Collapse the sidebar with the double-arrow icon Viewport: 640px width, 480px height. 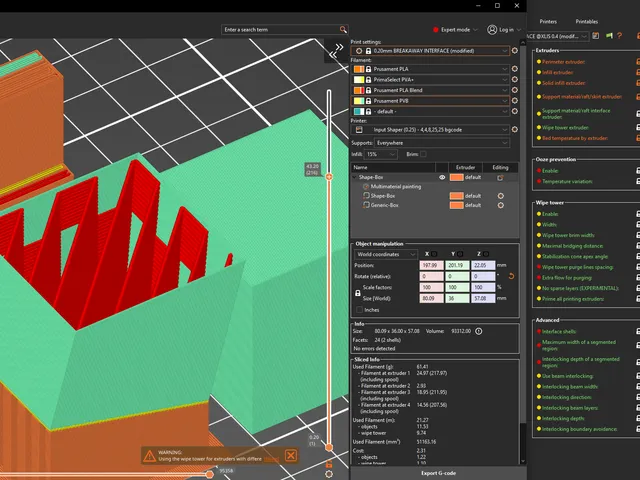[x=336, y=51]
